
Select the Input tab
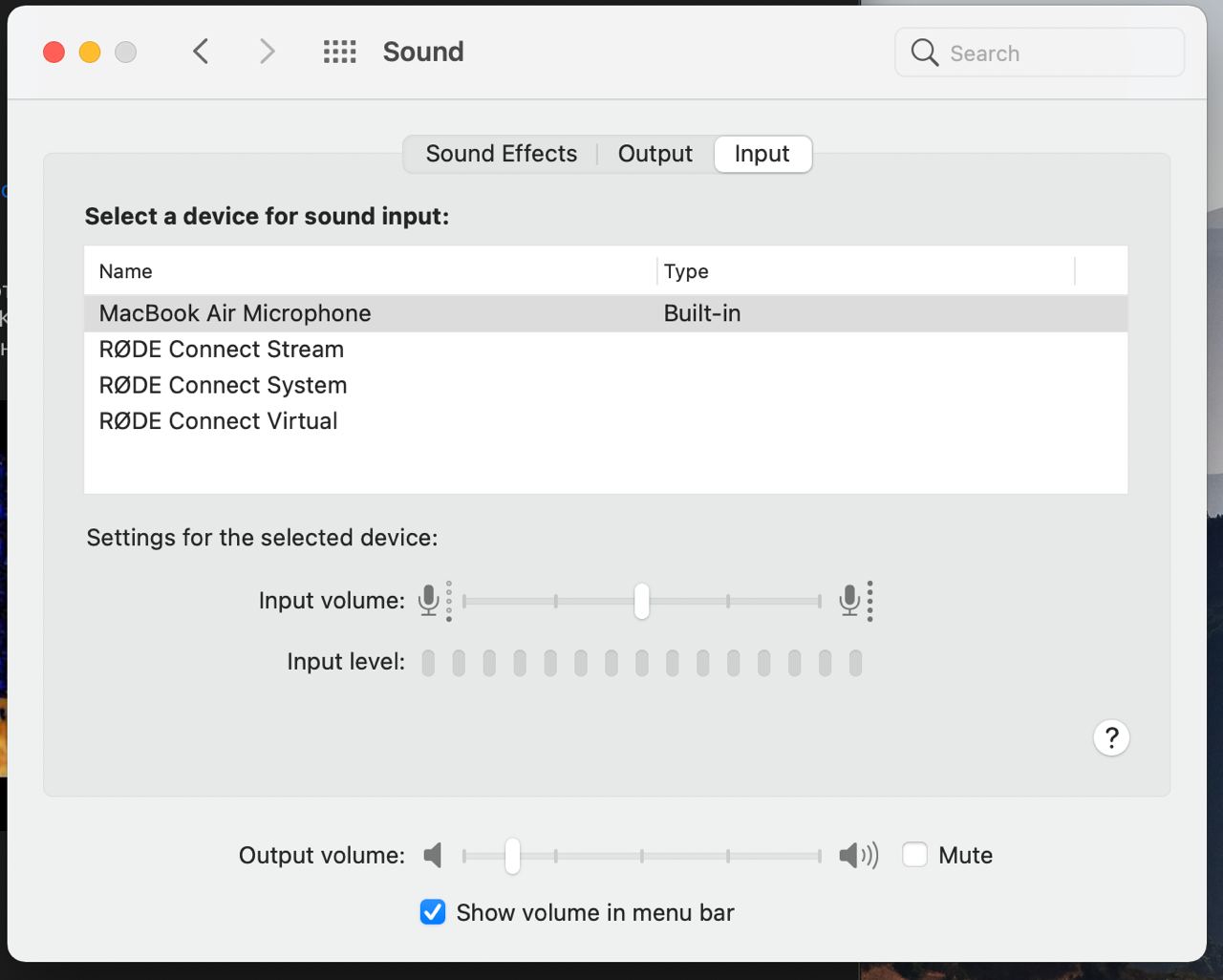762,154
